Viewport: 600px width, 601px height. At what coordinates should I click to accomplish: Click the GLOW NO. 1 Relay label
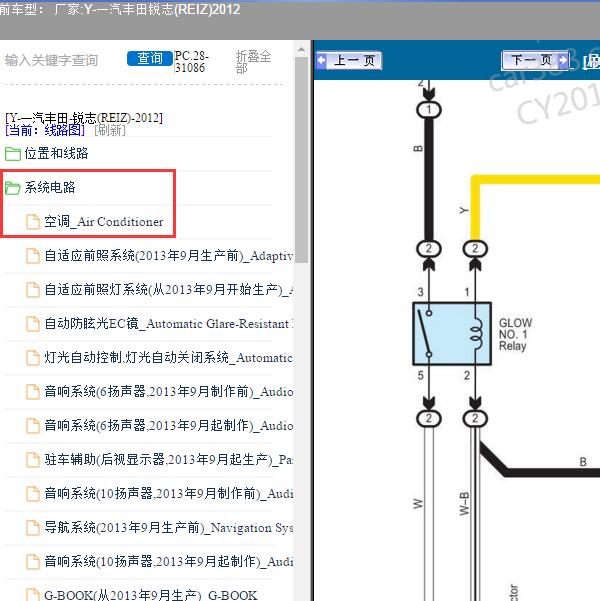[x=515, y=334]
